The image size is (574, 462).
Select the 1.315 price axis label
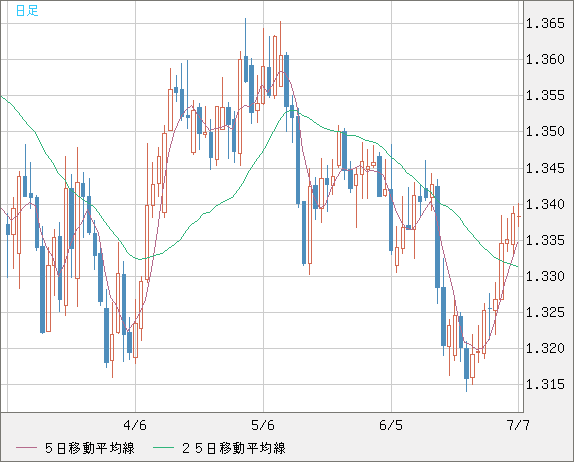tap(545, 384)
